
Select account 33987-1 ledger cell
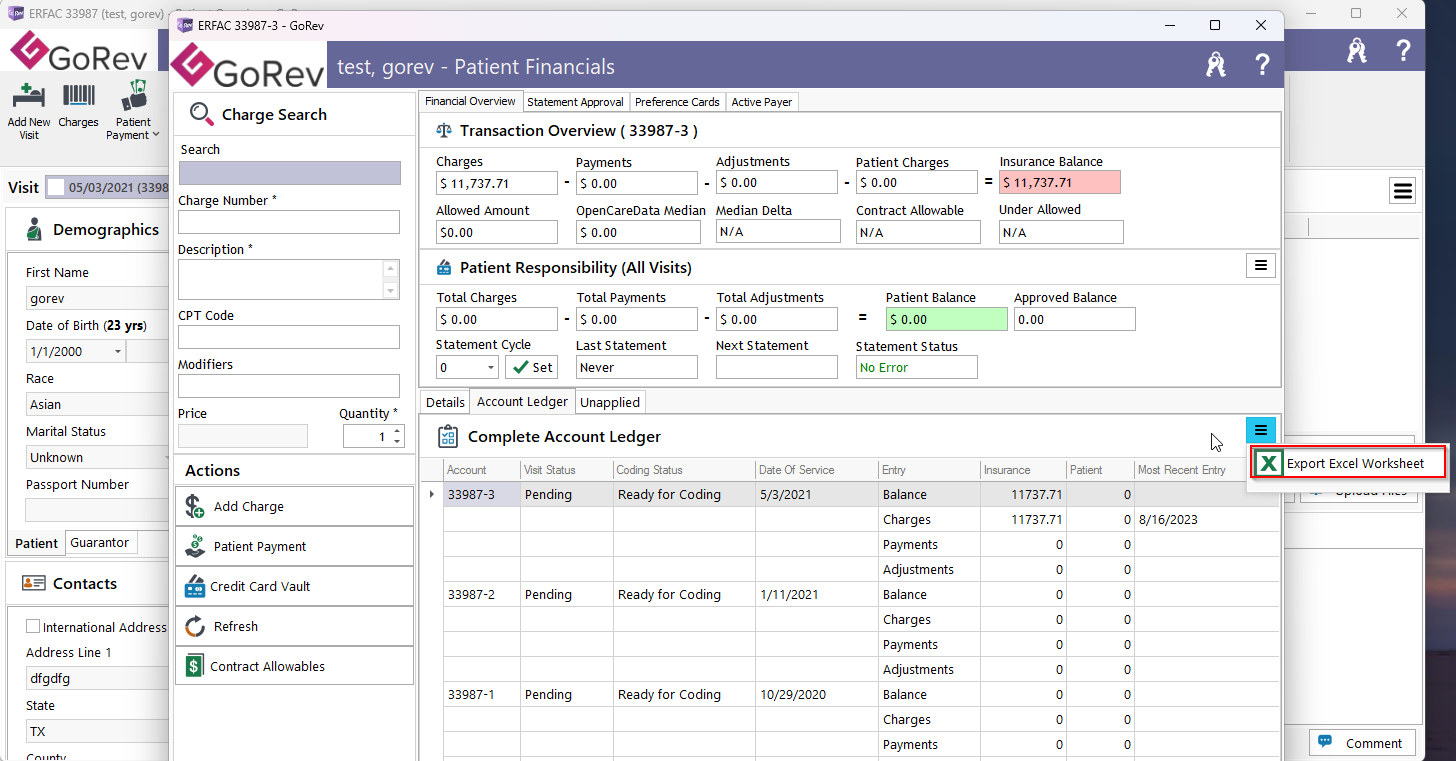coord(482,694)
